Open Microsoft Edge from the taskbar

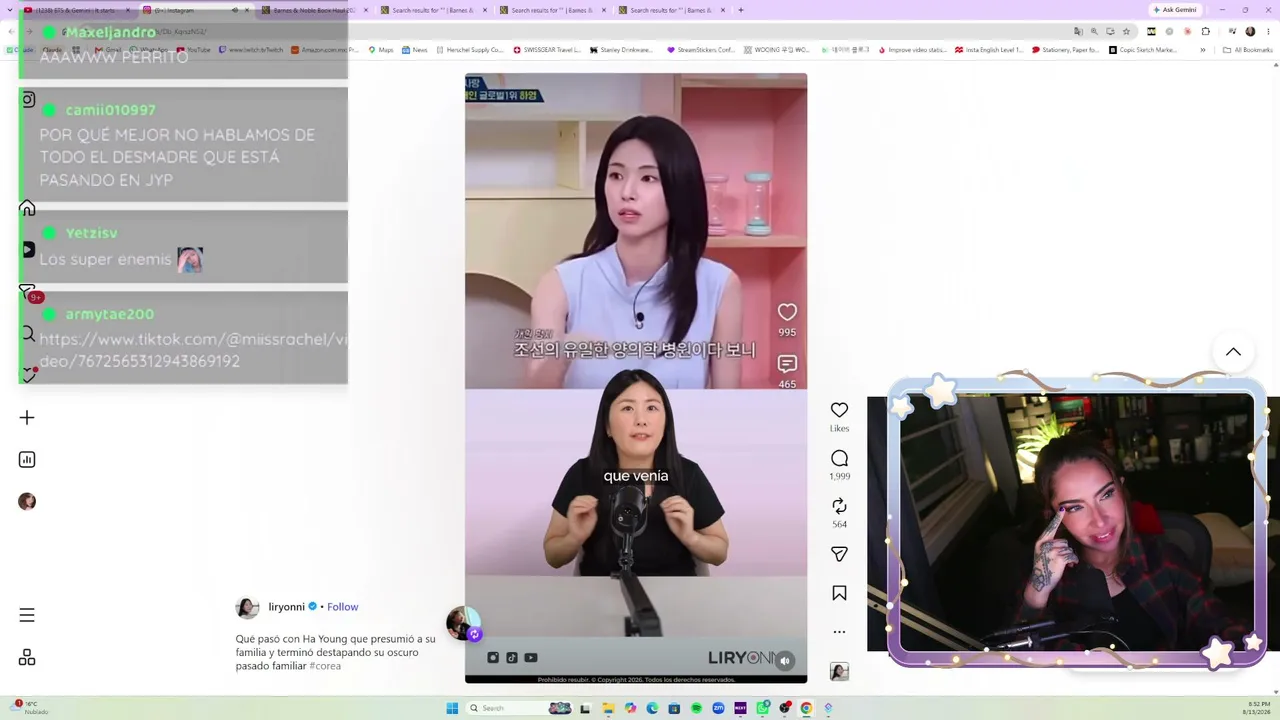click(652, 708)
